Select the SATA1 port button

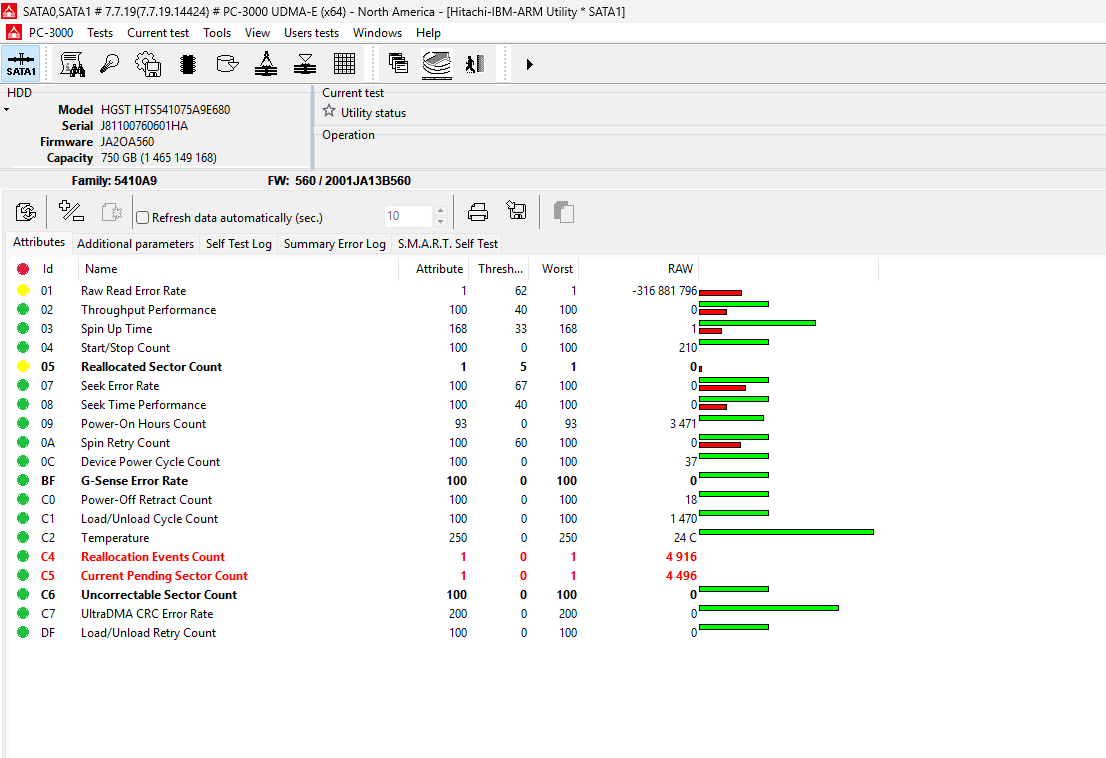21,64
